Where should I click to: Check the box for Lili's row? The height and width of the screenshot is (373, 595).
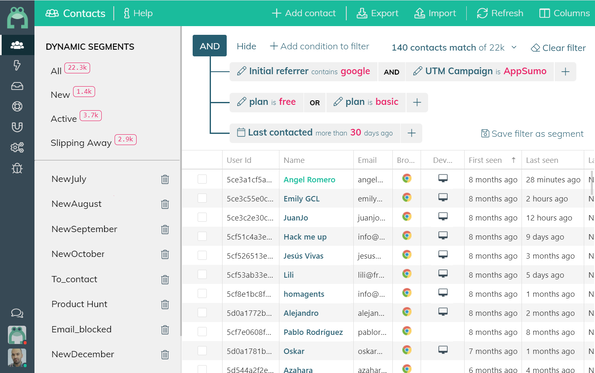(202, 274)
